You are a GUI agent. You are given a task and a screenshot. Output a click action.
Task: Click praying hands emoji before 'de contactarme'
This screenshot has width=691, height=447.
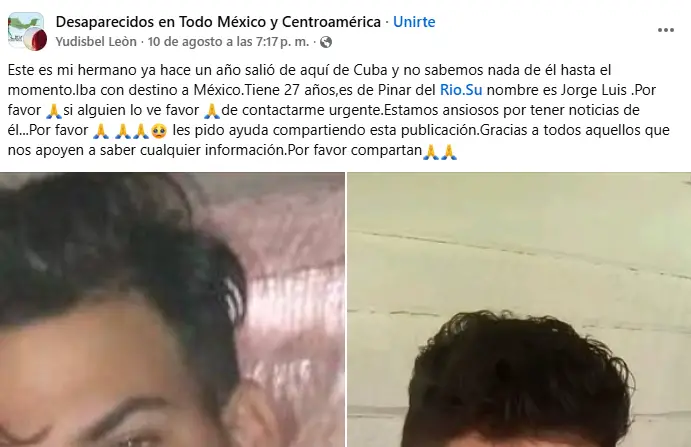212,111
